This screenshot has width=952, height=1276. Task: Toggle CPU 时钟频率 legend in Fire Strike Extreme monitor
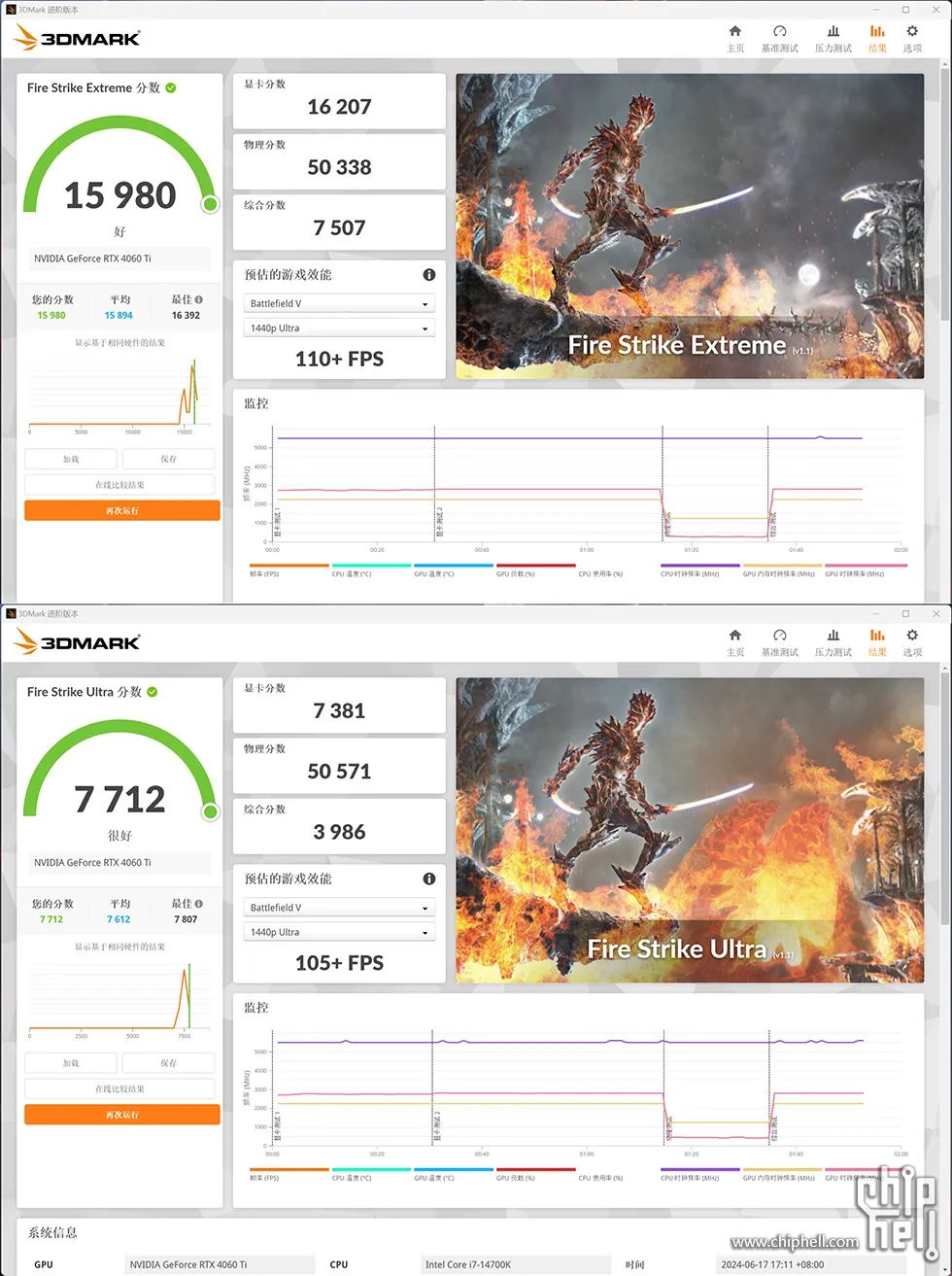click(700, 570)
